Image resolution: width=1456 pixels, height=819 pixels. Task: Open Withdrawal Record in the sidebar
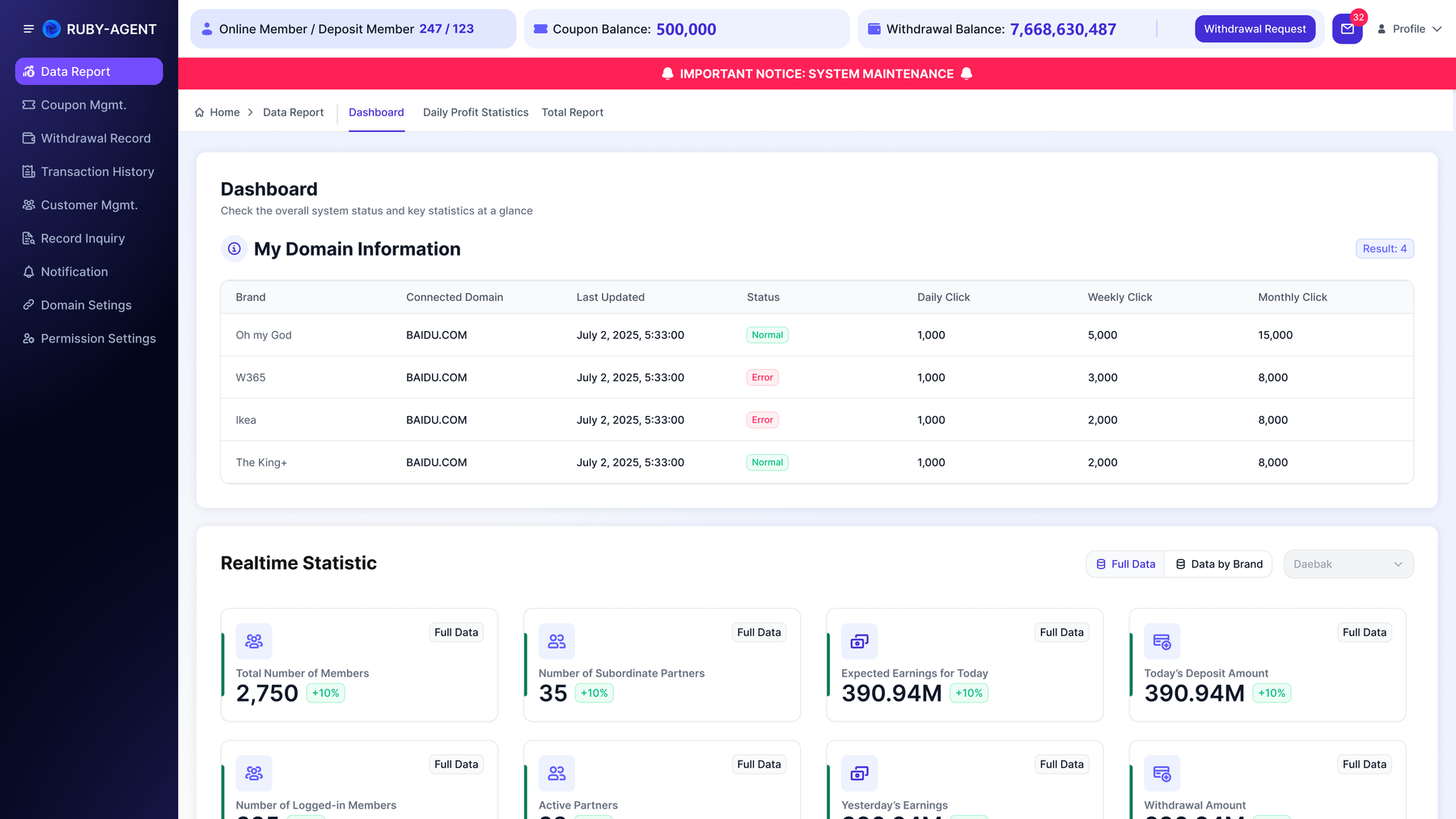pyautogui.click(x=89, y=138)
